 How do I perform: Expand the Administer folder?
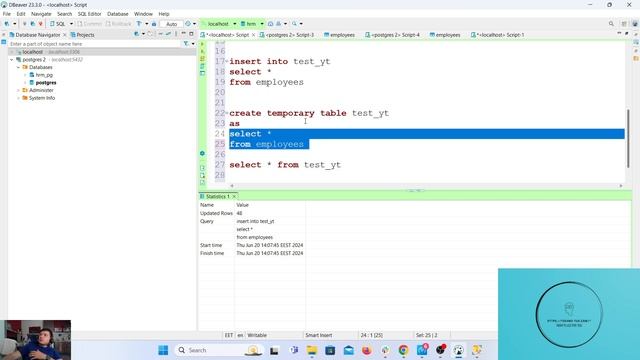(x=18, y=90)
